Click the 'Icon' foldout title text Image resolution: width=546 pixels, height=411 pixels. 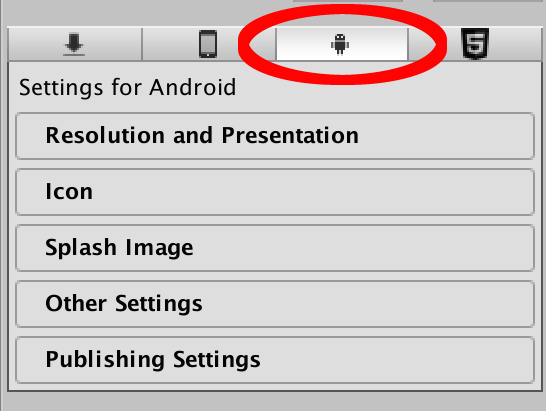(x=69, y=192)
